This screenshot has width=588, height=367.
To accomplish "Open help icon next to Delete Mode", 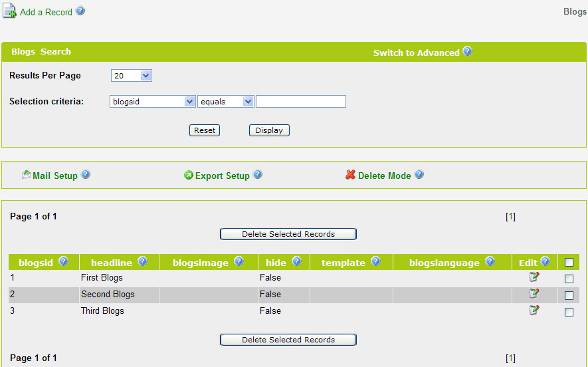I will click(419, 175).
